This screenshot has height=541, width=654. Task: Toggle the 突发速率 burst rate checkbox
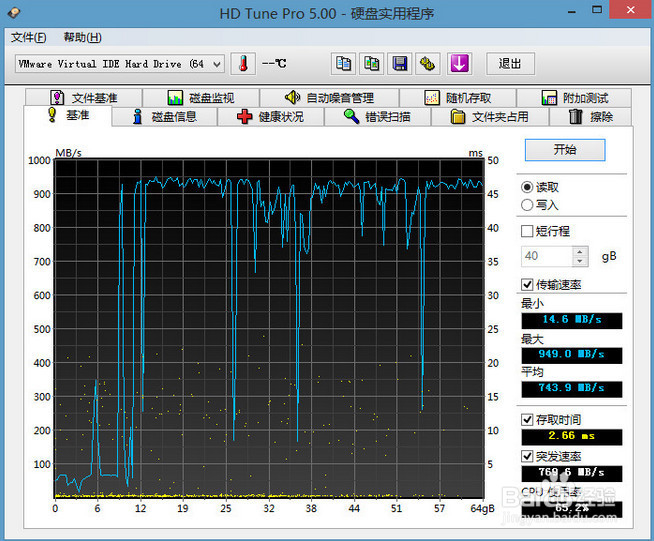coord(527,456)
